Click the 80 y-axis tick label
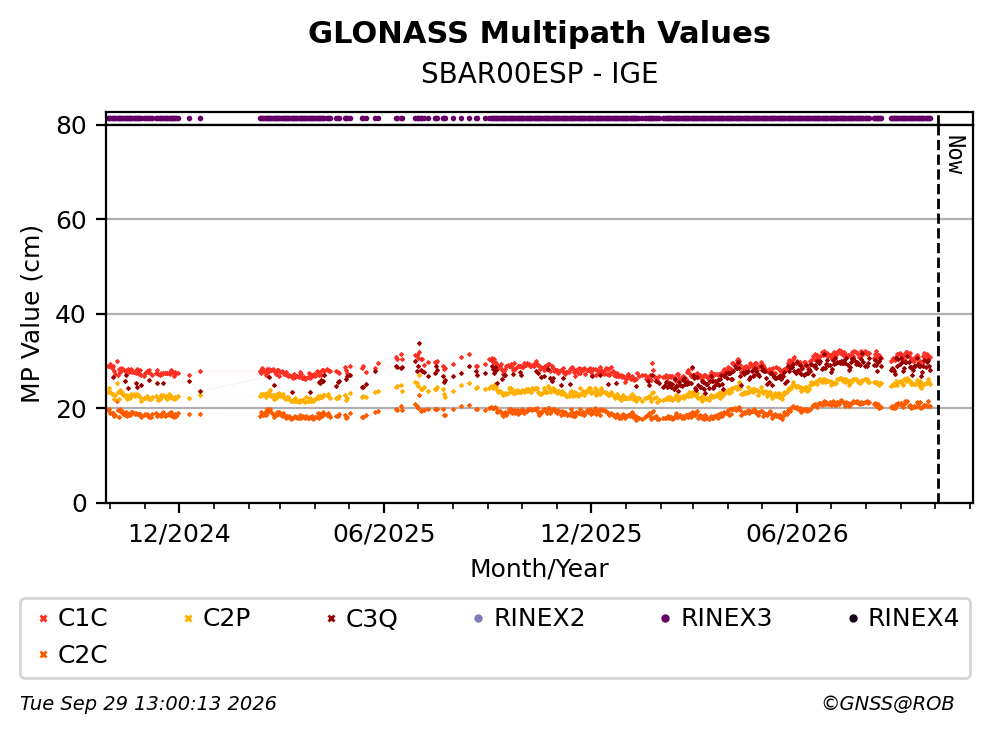 pyautogui.click(x=71, y=125)
